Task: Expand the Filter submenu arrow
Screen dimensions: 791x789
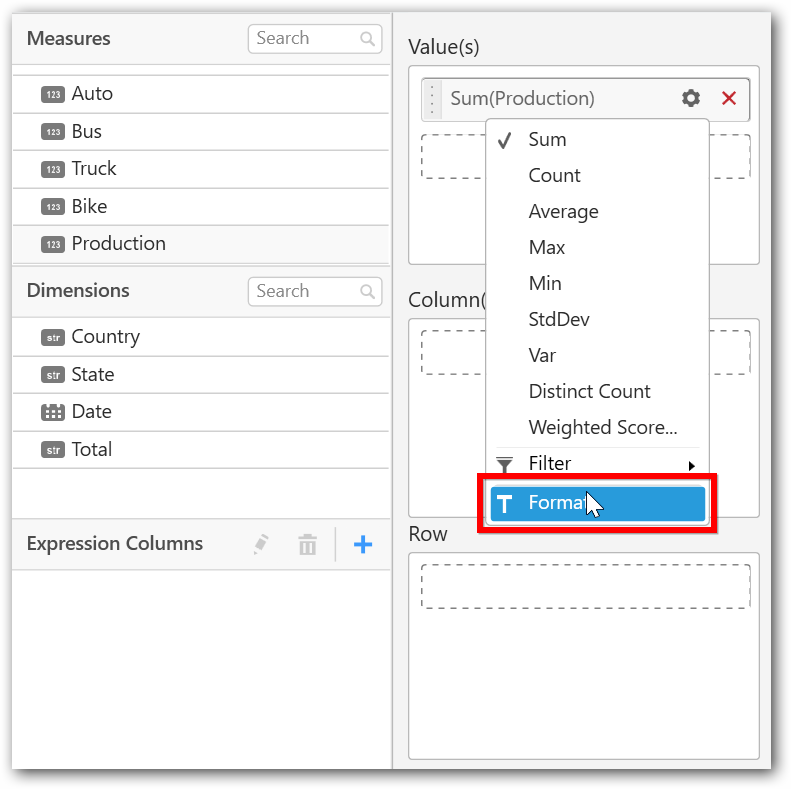Action: pos(691,465)
